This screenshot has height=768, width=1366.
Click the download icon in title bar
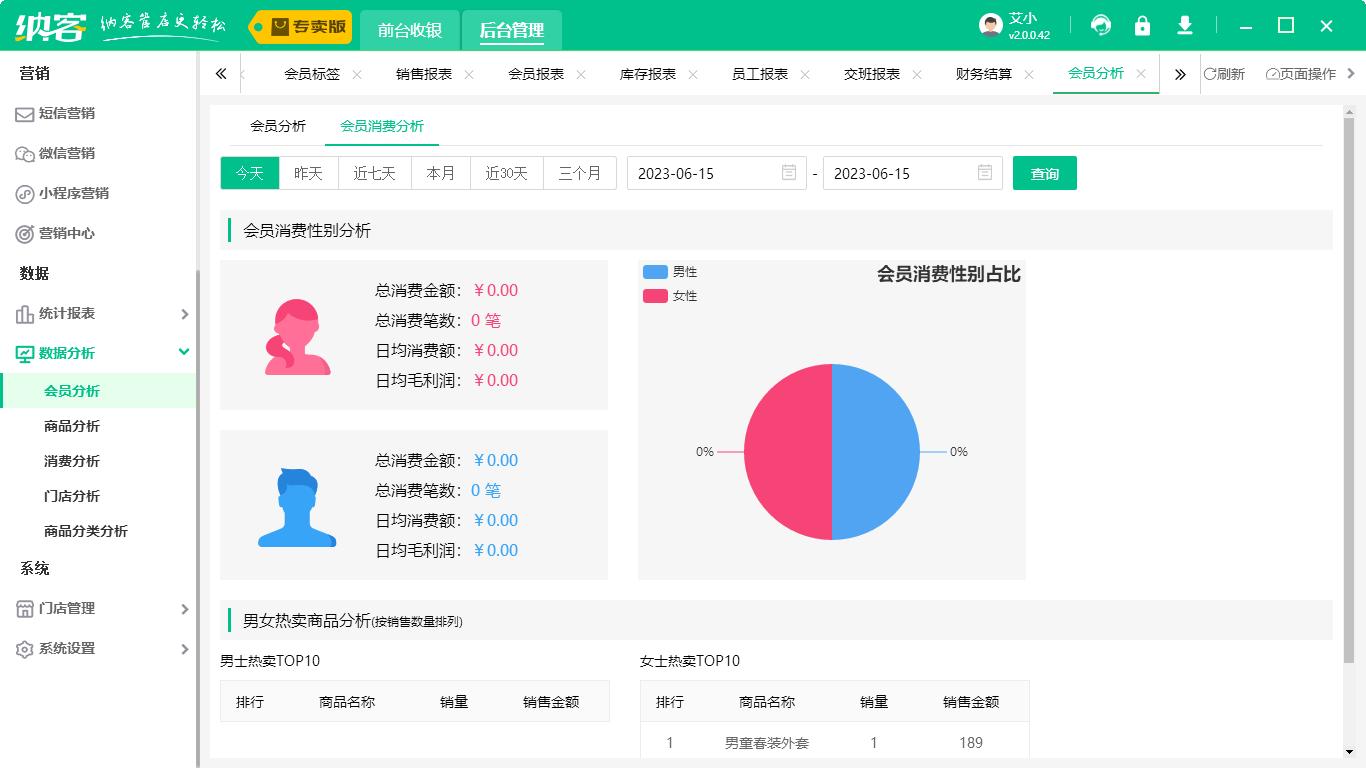tap(1184, 25)
